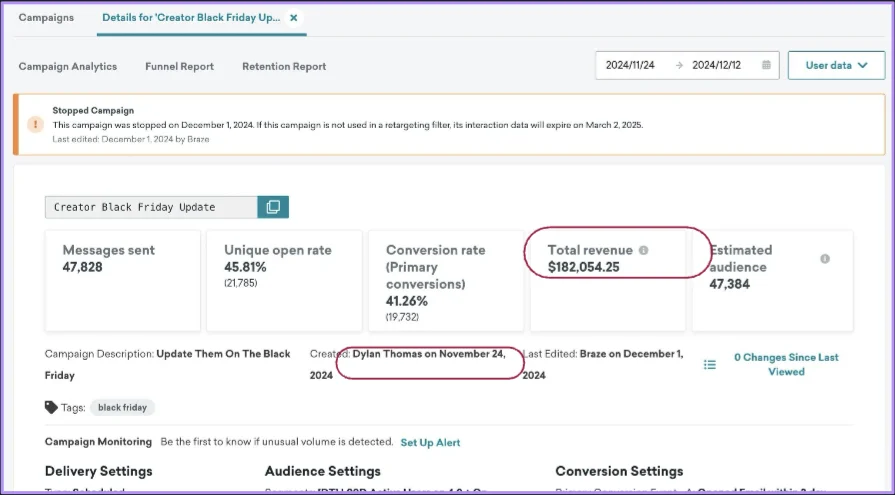The image size is (895, 495).
Task: Select the Creator Black Friday Update name field
Action: tap(151, 207)
